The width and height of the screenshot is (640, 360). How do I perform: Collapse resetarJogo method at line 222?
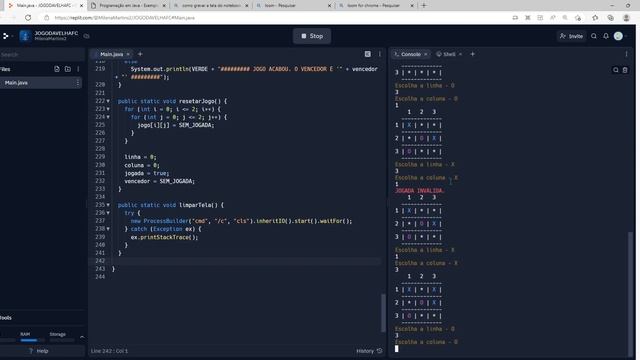tap(108, 101)
